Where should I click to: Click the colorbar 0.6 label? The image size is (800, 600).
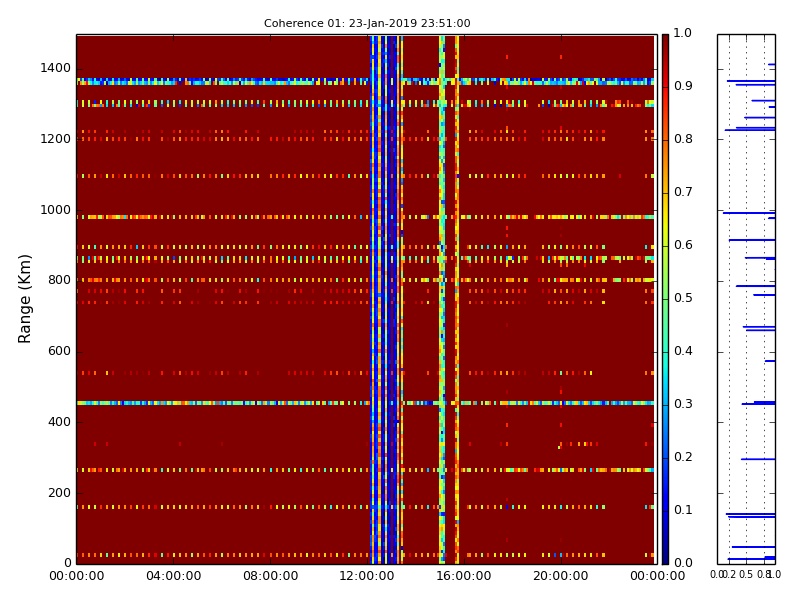click(683, 245)
